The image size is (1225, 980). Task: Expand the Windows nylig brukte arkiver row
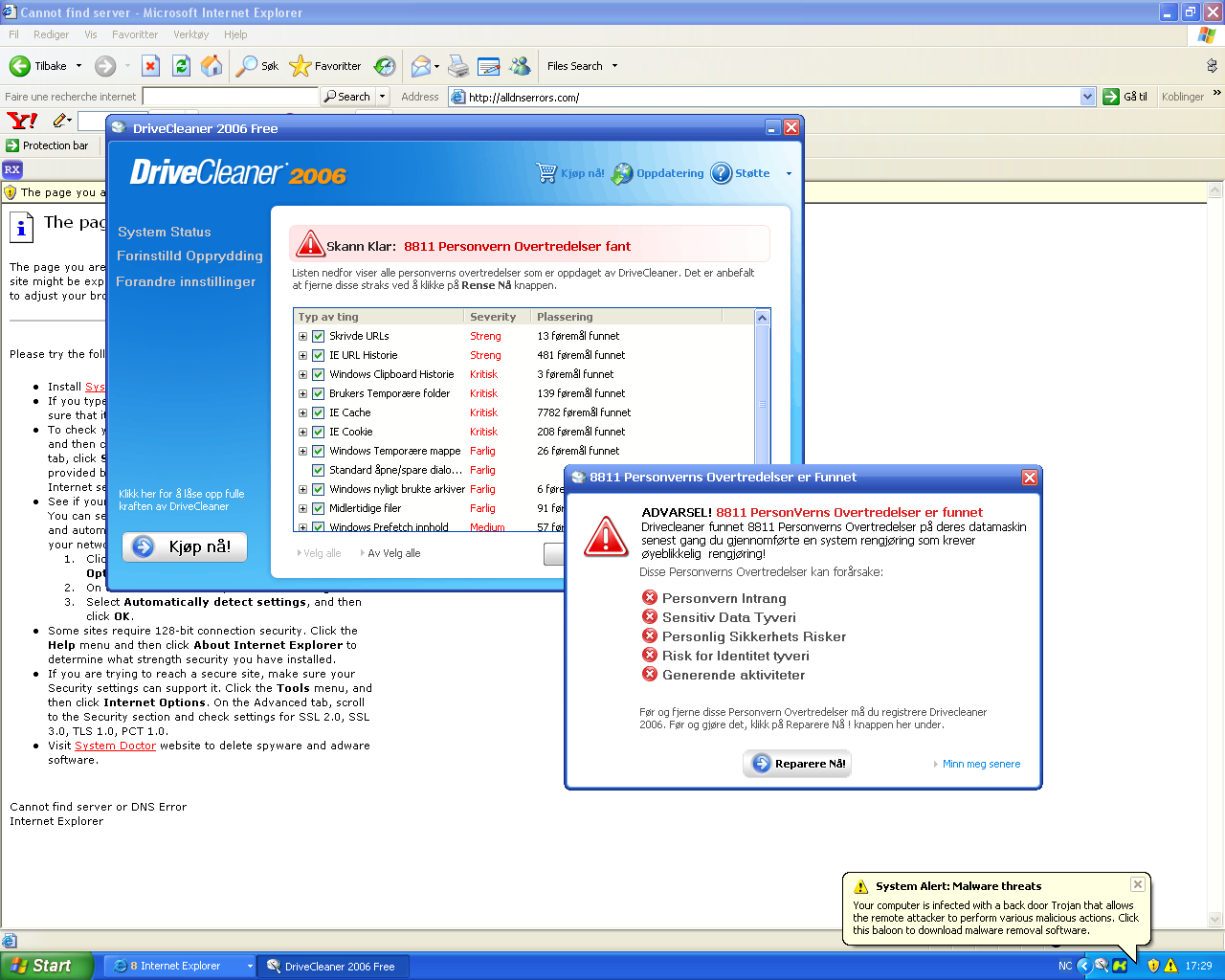(x=302, y=489)
